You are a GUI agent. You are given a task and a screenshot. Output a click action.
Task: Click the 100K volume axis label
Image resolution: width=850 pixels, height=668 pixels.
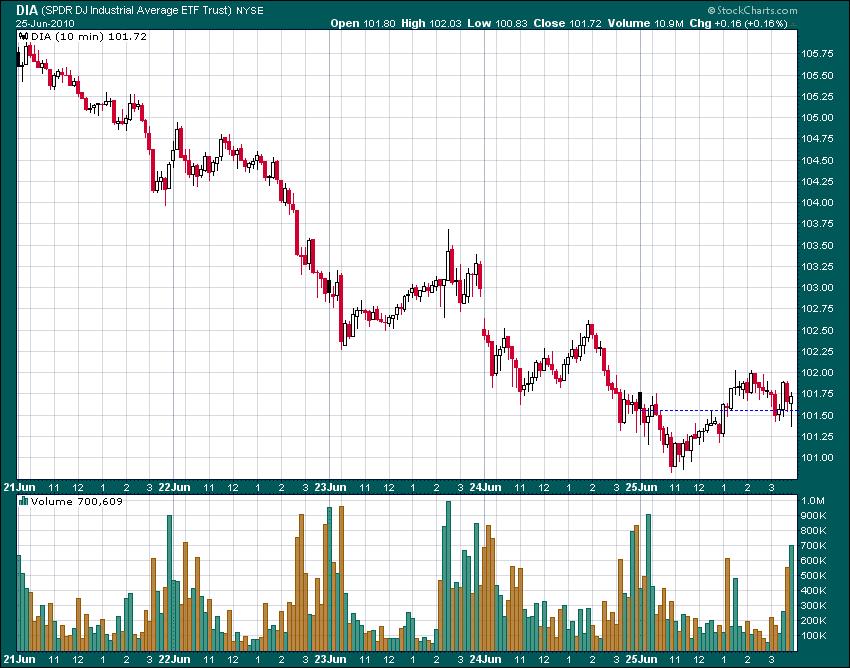814,635
